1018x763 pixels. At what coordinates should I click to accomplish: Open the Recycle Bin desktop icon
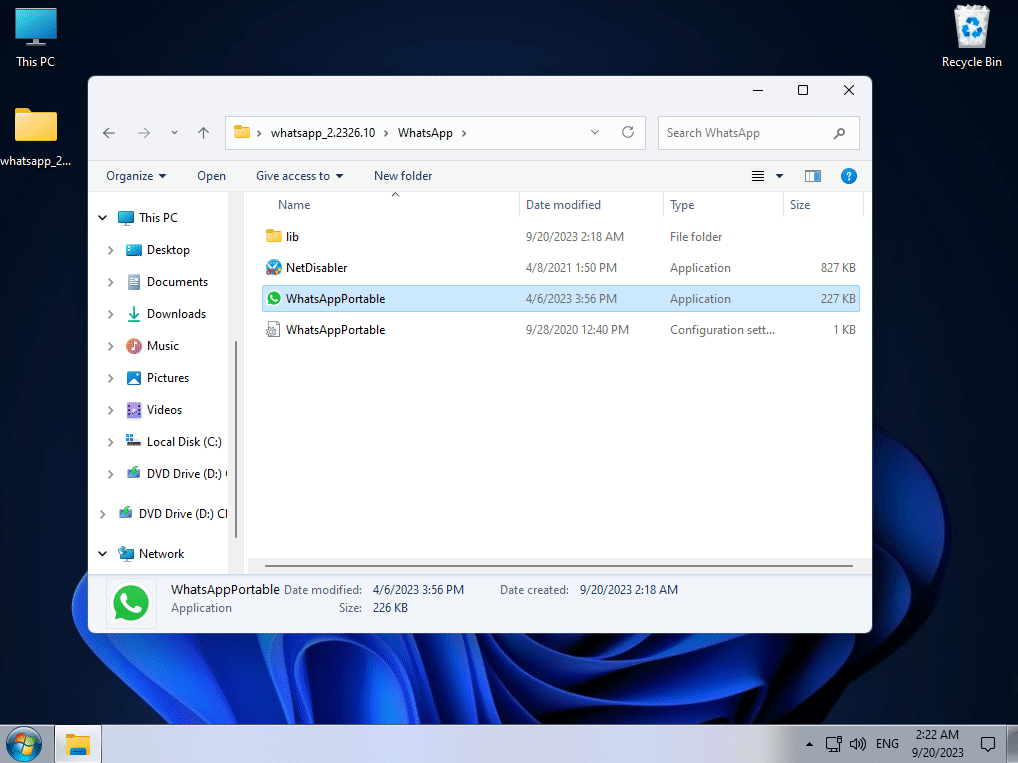point(971,38)
